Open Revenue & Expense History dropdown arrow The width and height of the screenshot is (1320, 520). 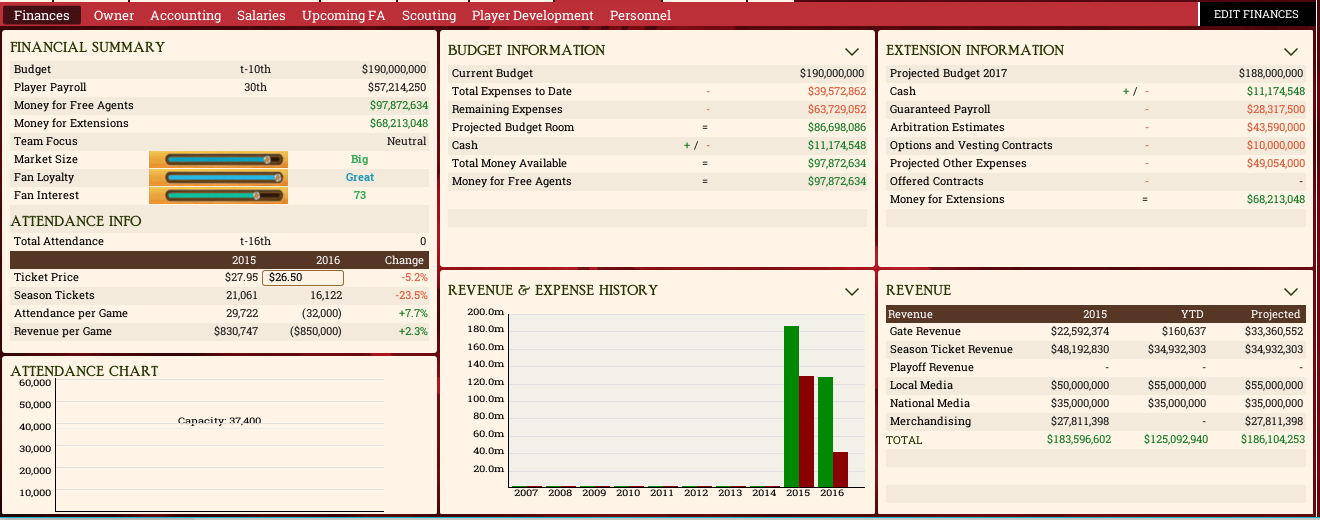pyautogui.click(x=852, y=291)
